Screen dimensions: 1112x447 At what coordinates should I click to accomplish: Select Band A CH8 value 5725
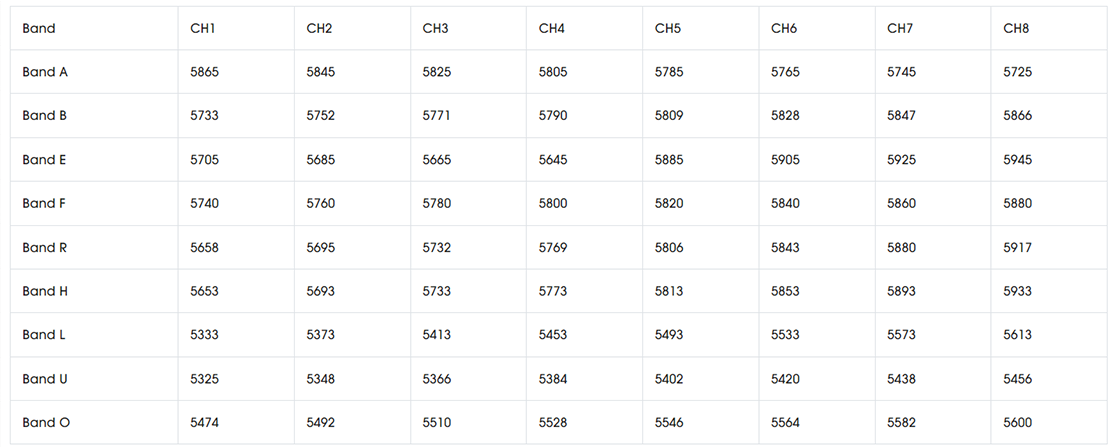point(1018,72)
